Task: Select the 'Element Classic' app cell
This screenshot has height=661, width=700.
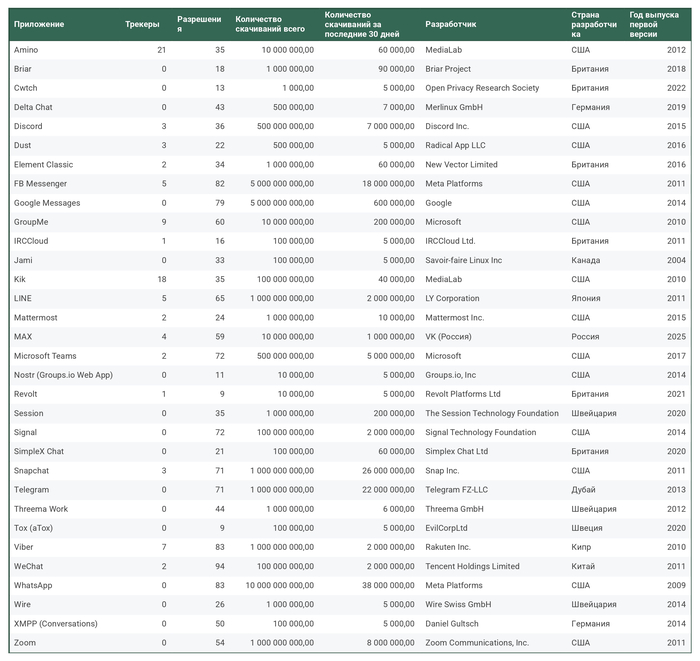Action: click(43, 165)
